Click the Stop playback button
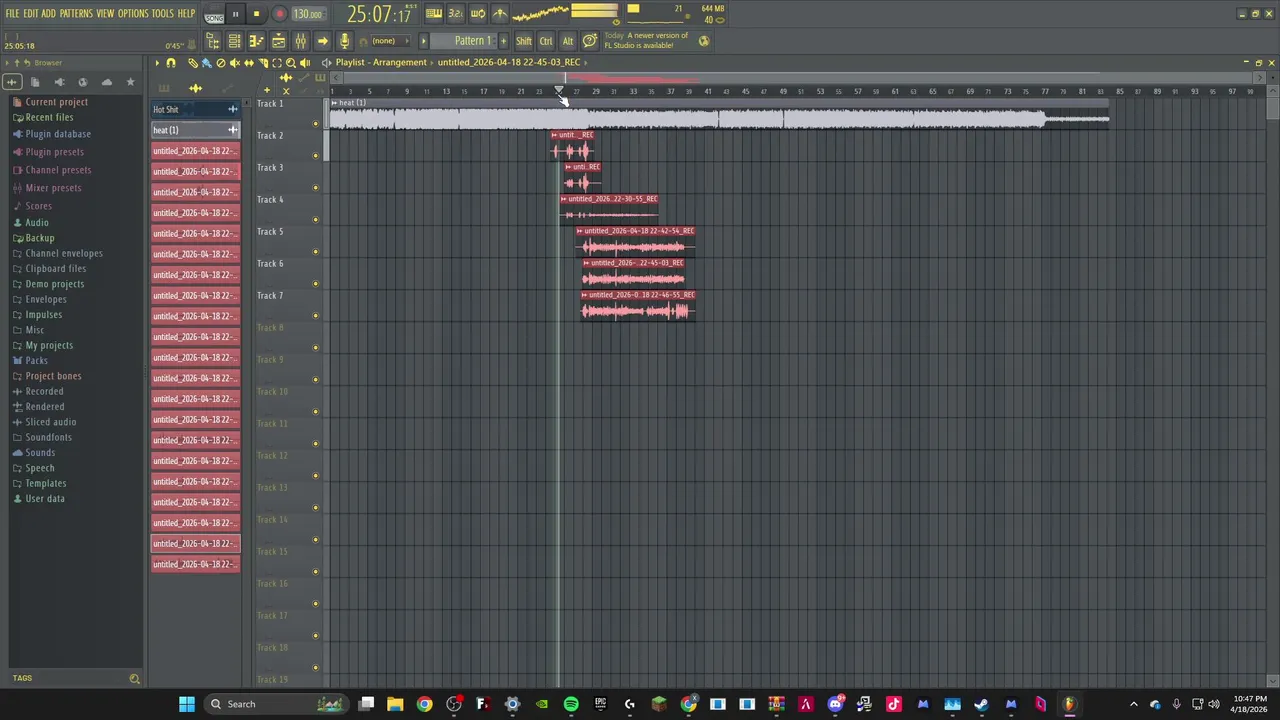This screenshot has height=720, width=1280. [x=256, y=15]
